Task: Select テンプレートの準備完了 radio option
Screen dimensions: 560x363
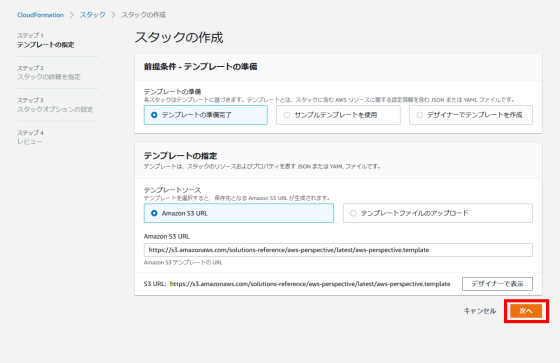Action: (206, 115)
